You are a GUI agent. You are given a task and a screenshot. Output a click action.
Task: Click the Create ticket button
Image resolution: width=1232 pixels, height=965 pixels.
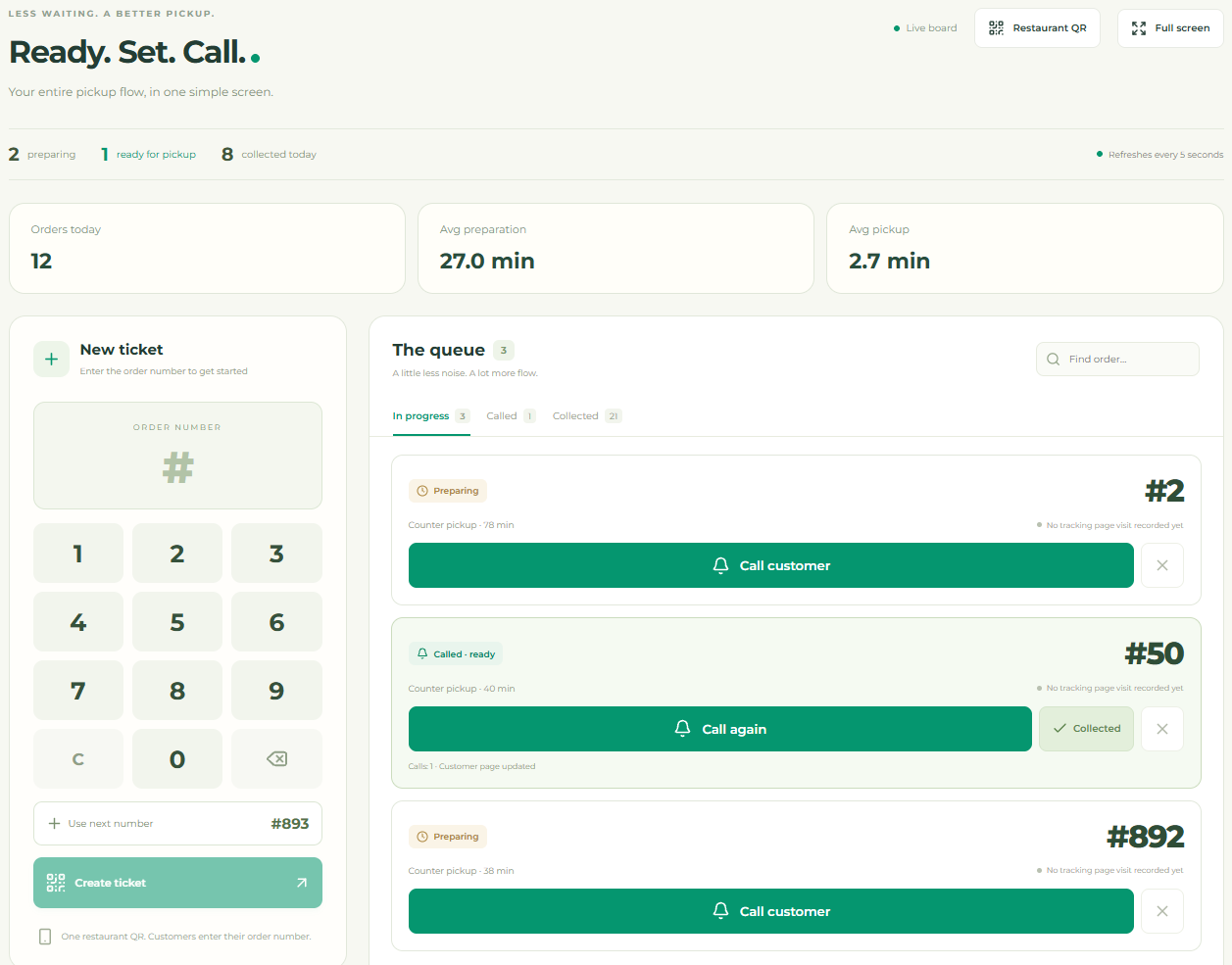pyautogui.click(x=177, y=883)
